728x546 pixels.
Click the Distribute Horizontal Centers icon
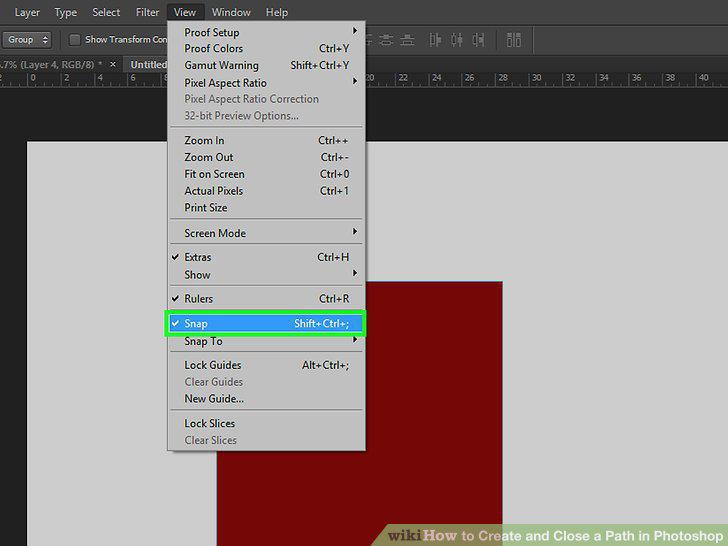pyautogui.click(x=457, y=40)
